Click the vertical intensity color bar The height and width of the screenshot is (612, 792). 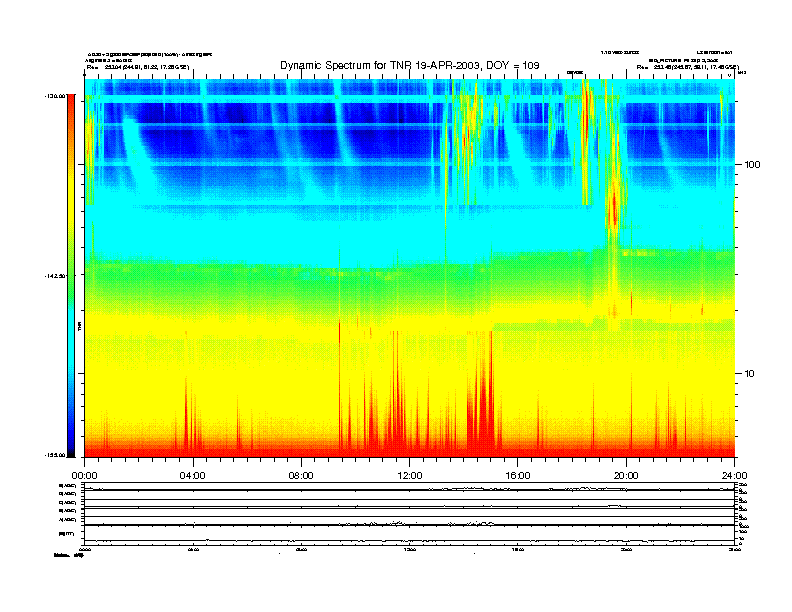(x=71, y=275)
